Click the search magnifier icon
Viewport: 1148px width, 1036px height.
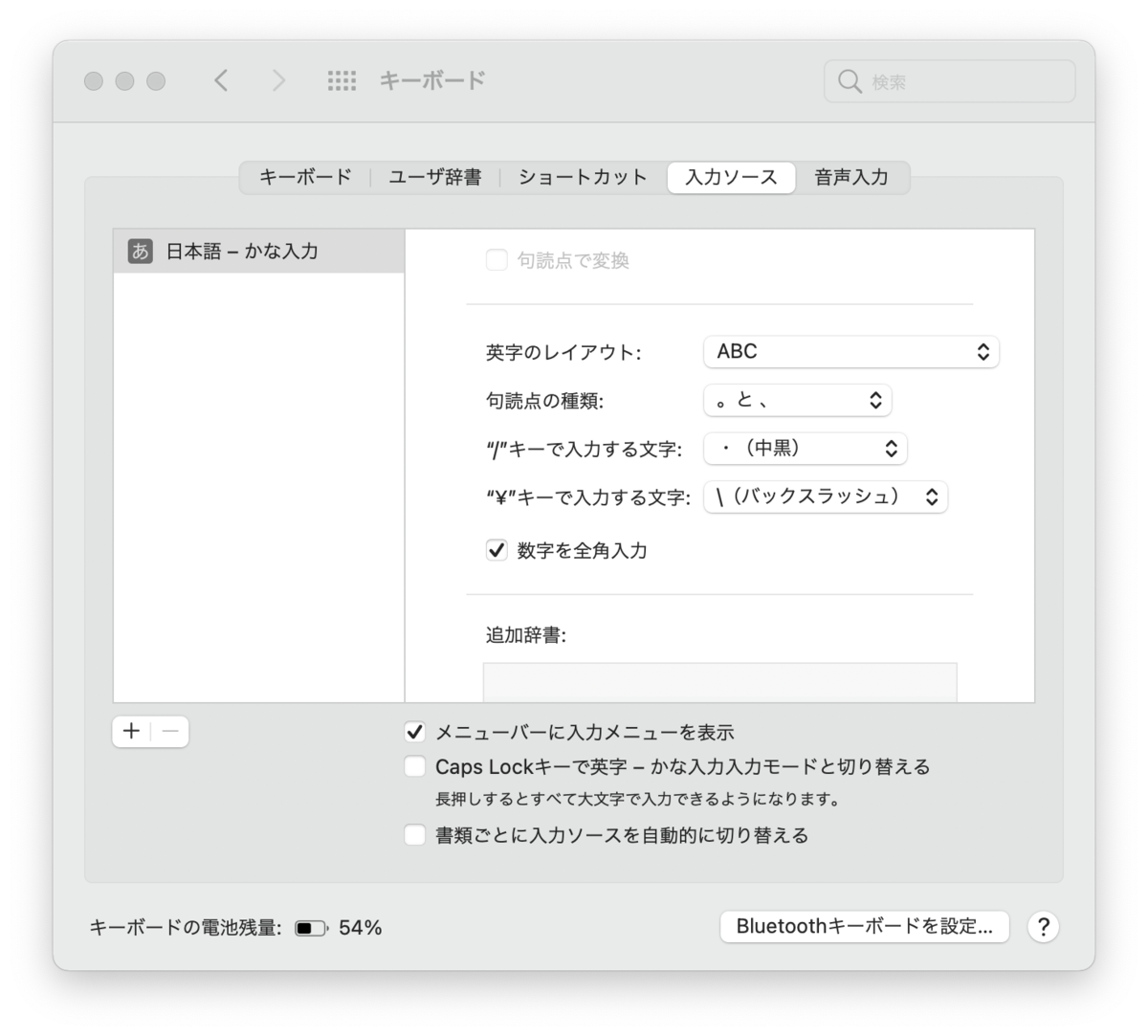(x=850, y=81)
